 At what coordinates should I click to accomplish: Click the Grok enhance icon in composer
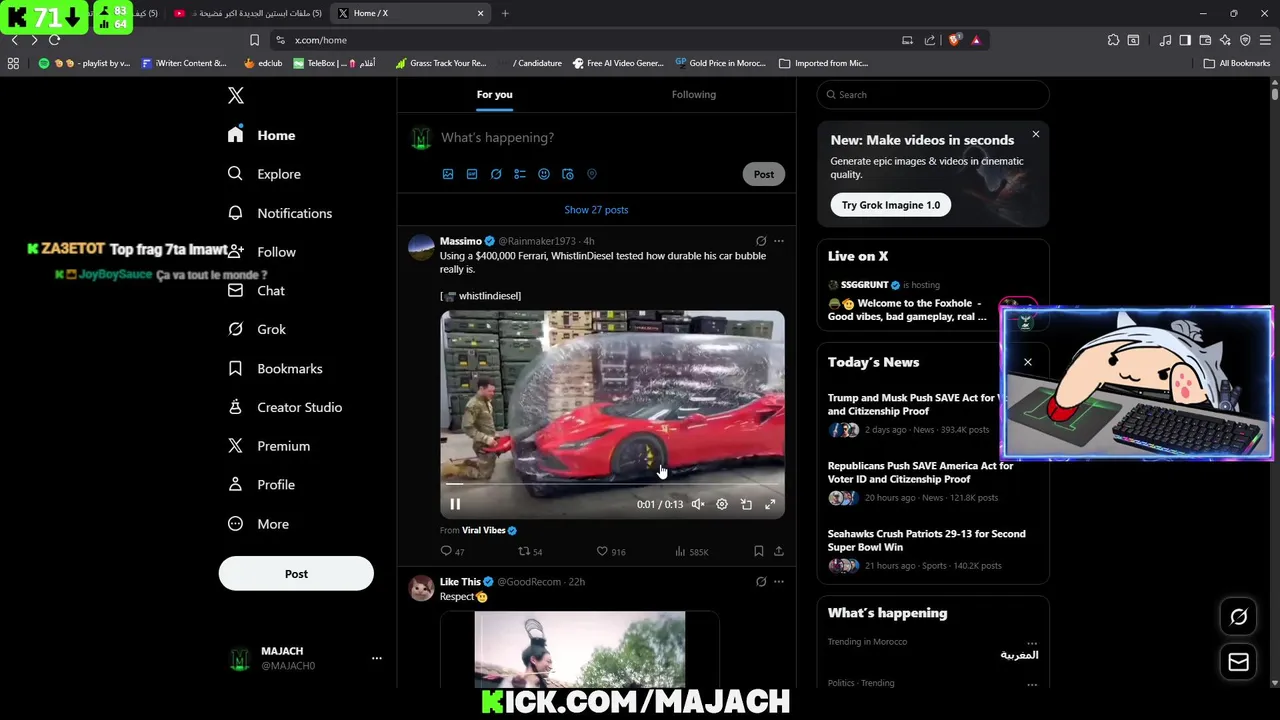pos(496,174)
